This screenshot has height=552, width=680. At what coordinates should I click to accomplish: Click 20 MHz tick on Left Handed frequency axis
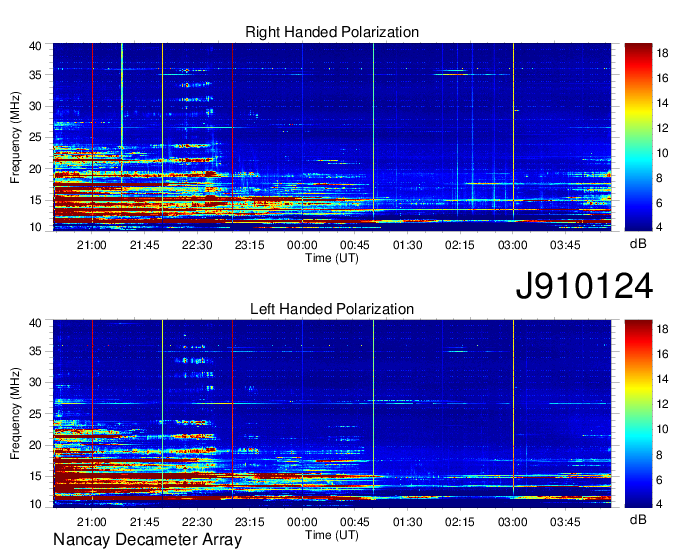[x=35, y=445]
